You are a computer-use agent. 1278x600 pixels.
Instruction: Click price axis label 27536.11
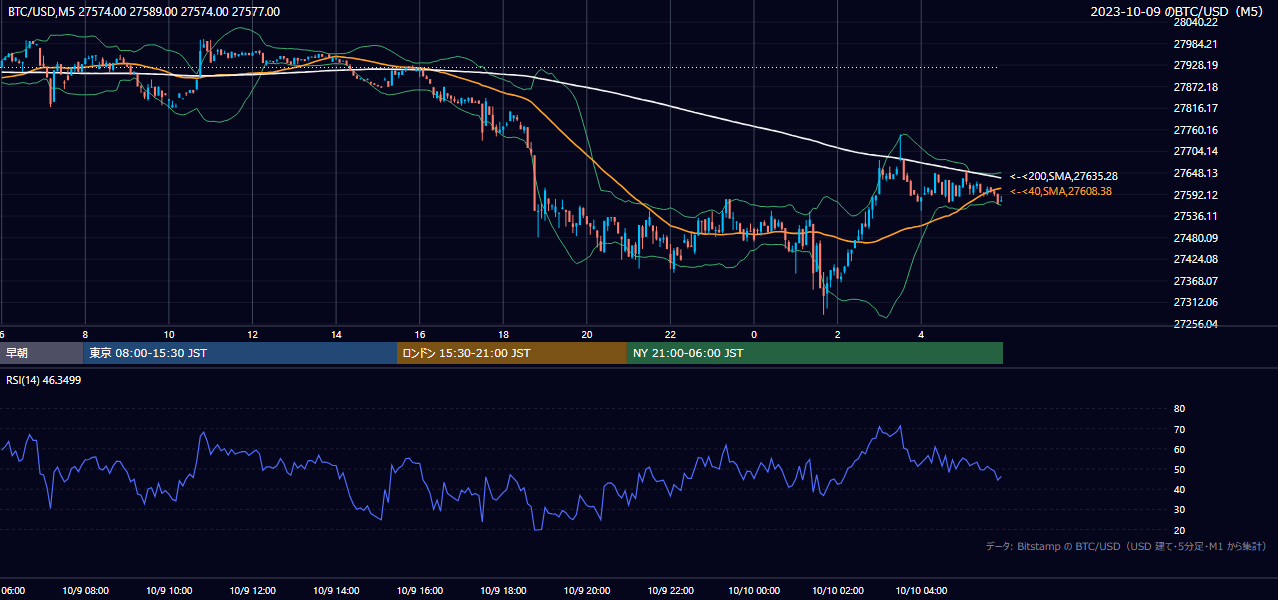click(x=1195, y=216)
